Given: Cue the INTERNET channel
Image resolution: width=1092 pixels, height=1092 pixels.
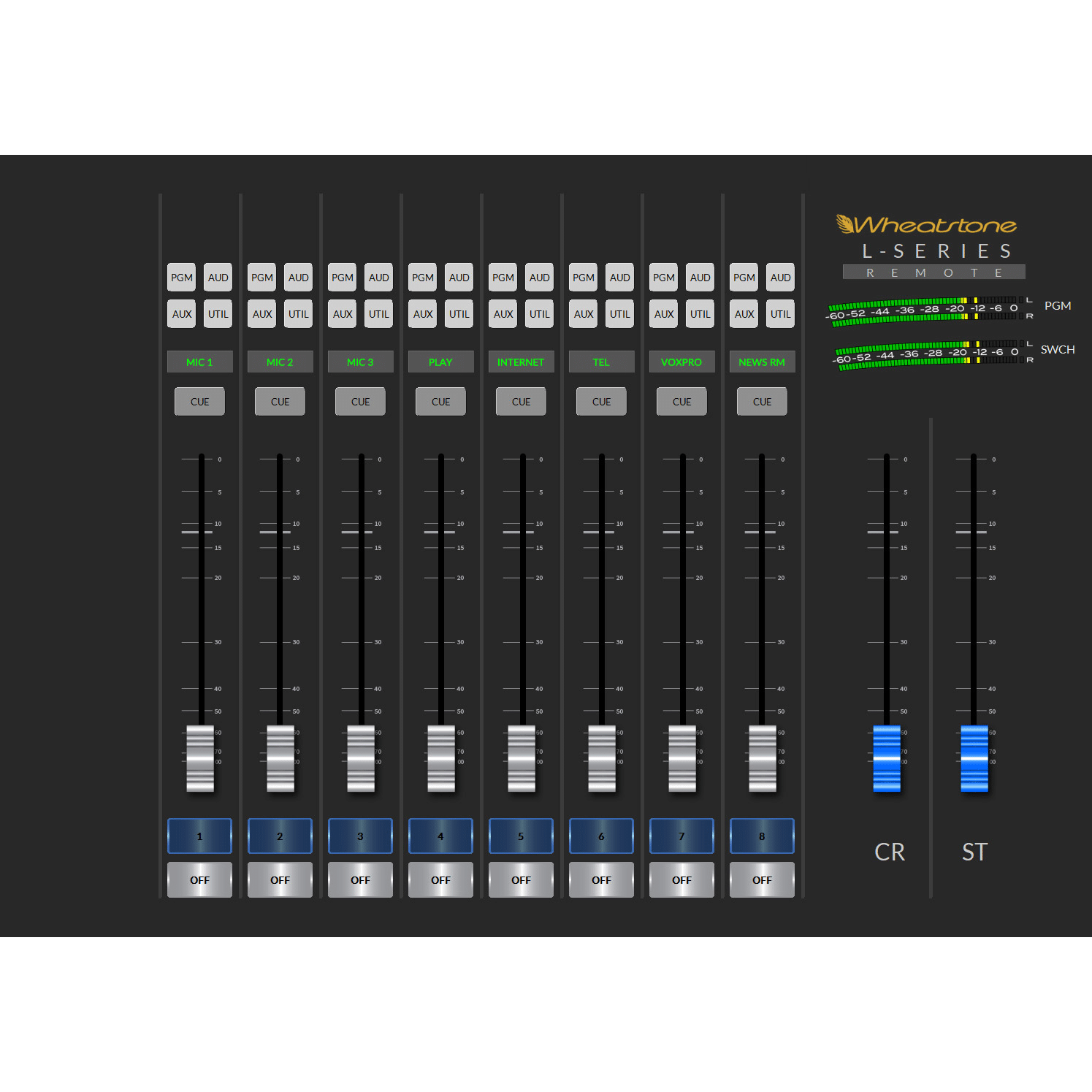Looking at the screenshot, I should [521, 402].
